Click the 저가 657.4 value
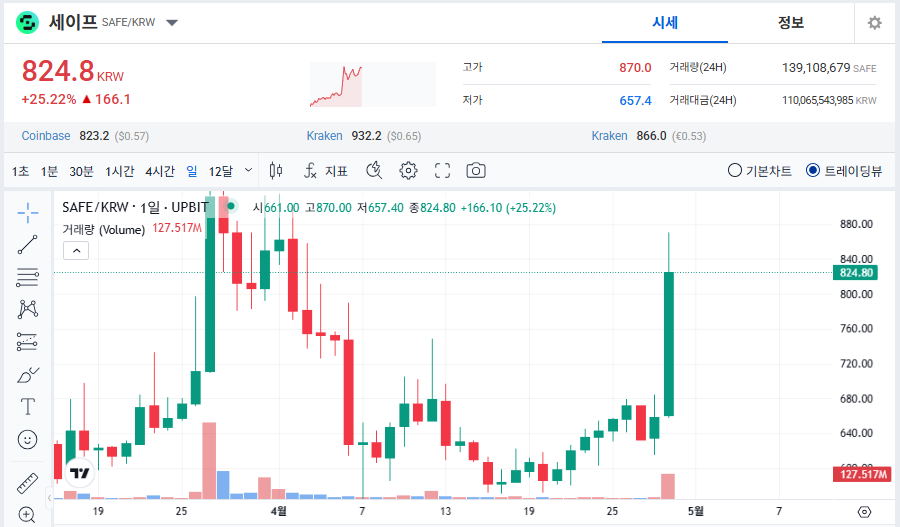 (635, 100)
